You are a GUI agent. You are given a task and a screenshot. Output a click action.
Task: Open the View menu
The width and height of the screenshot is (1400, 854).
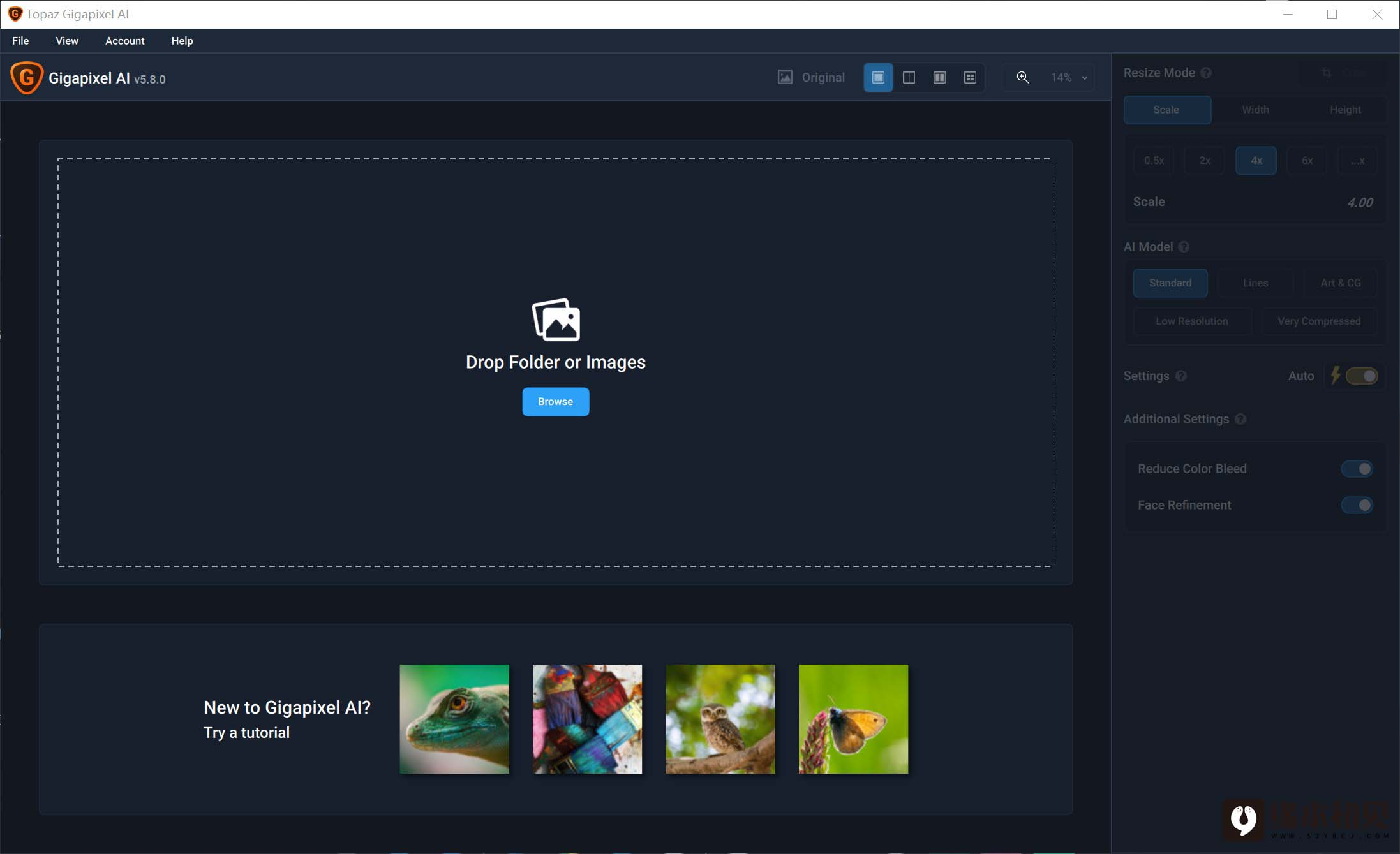point(67,41)
